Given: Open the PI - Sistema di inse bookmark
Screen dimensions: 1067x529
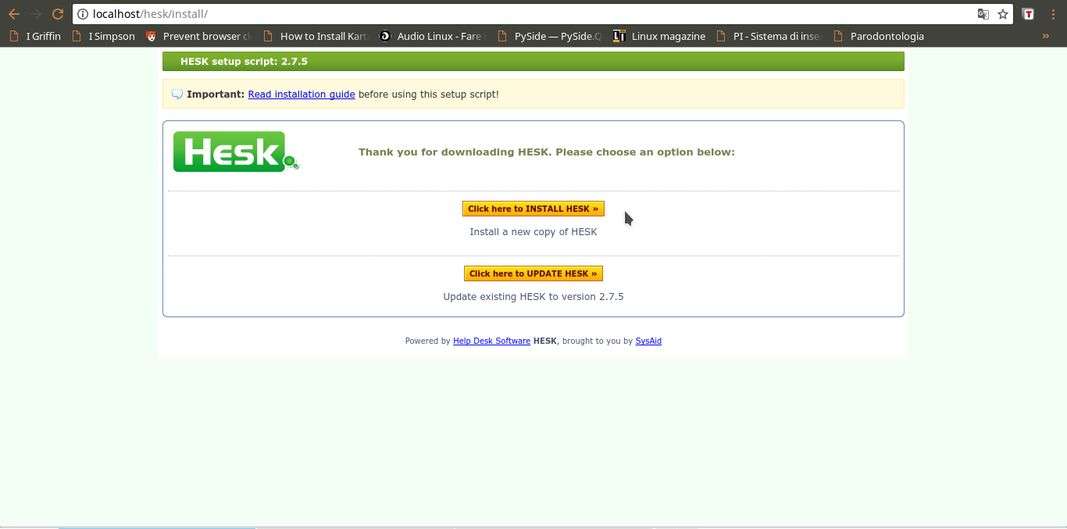Looking at the screenshot, I should tap(770, 36).
